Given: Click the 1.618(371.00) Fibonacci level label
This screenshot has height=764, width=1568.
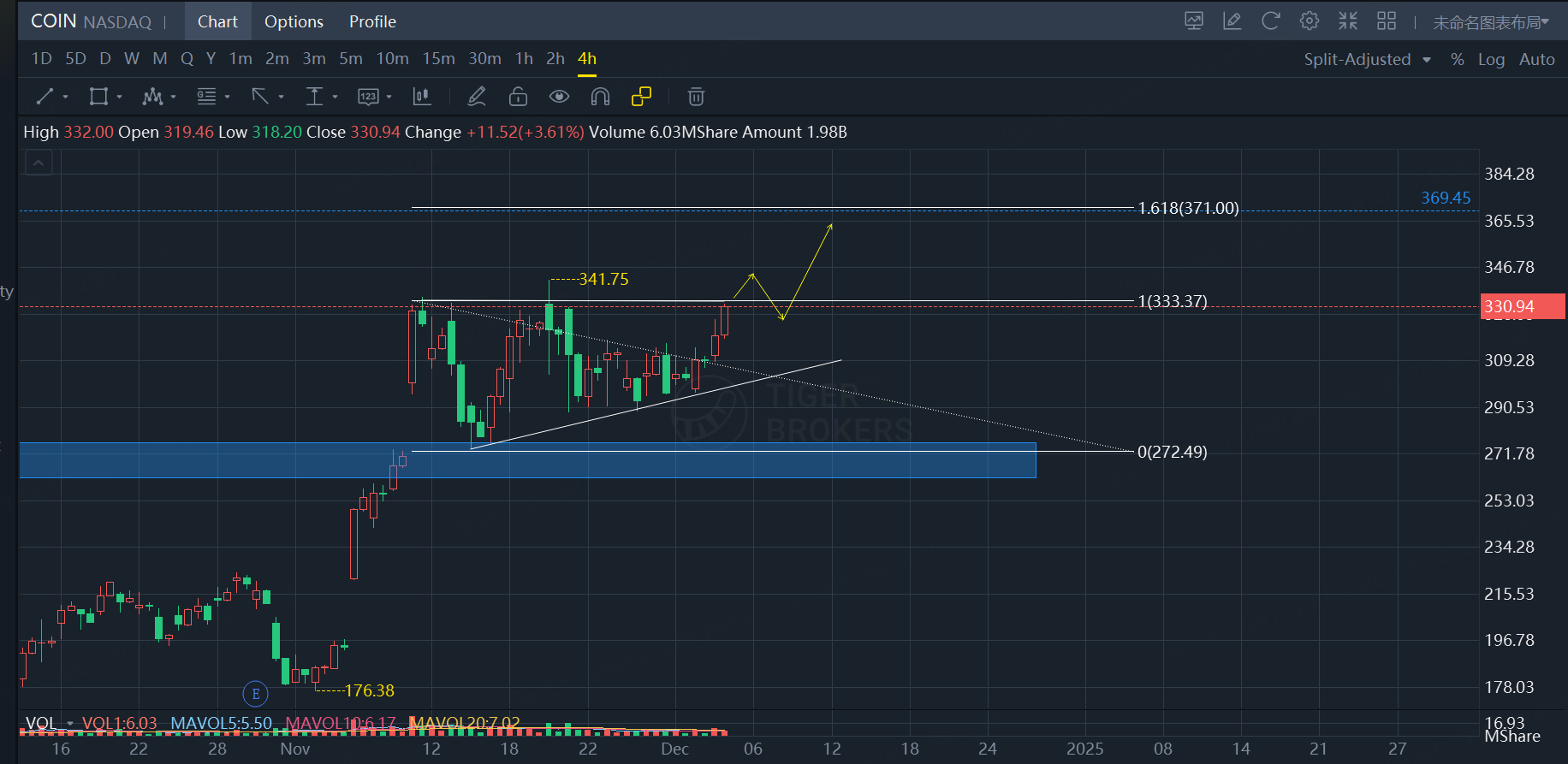Looking at the screenshot, I should (1188, 208).
